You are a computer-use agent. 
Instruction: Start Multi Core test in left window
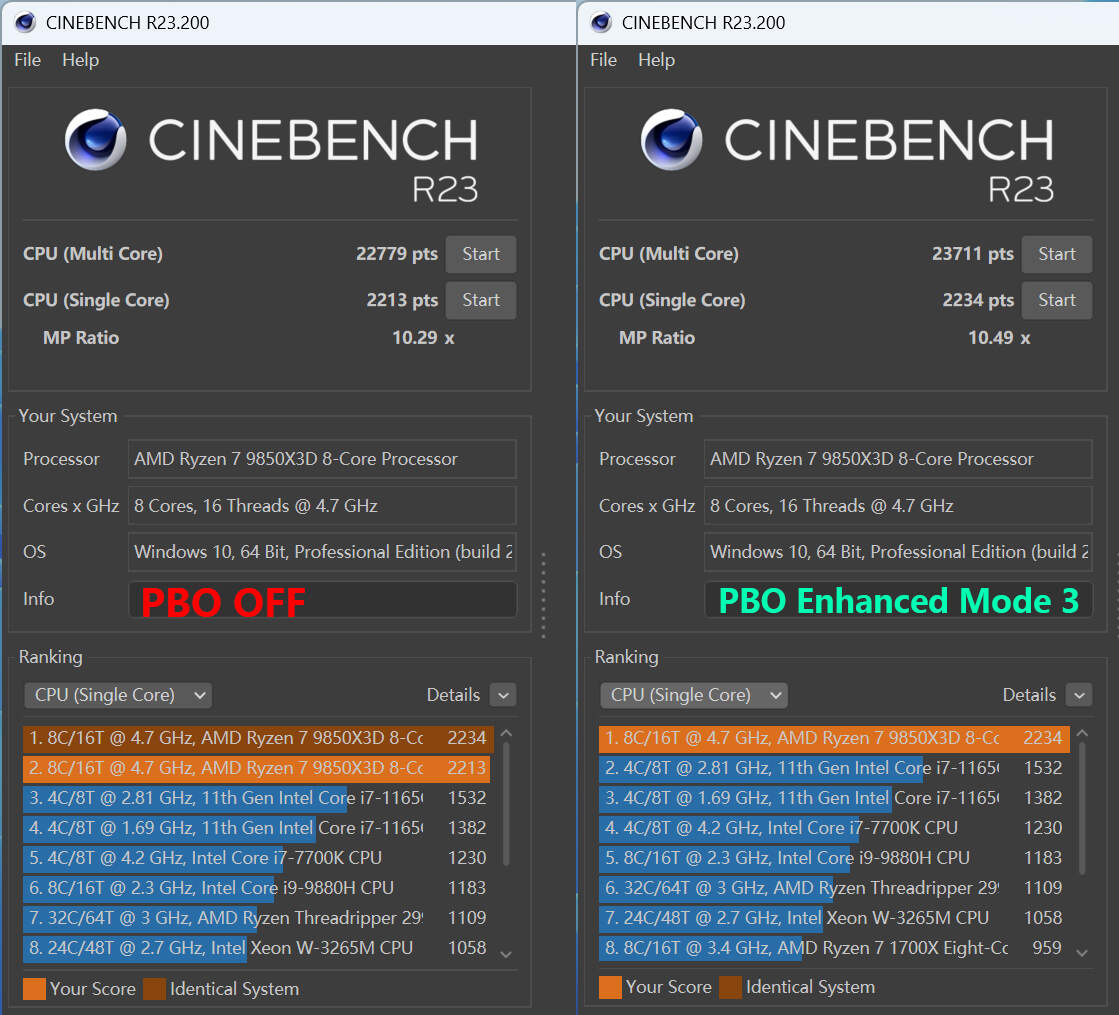480,254
